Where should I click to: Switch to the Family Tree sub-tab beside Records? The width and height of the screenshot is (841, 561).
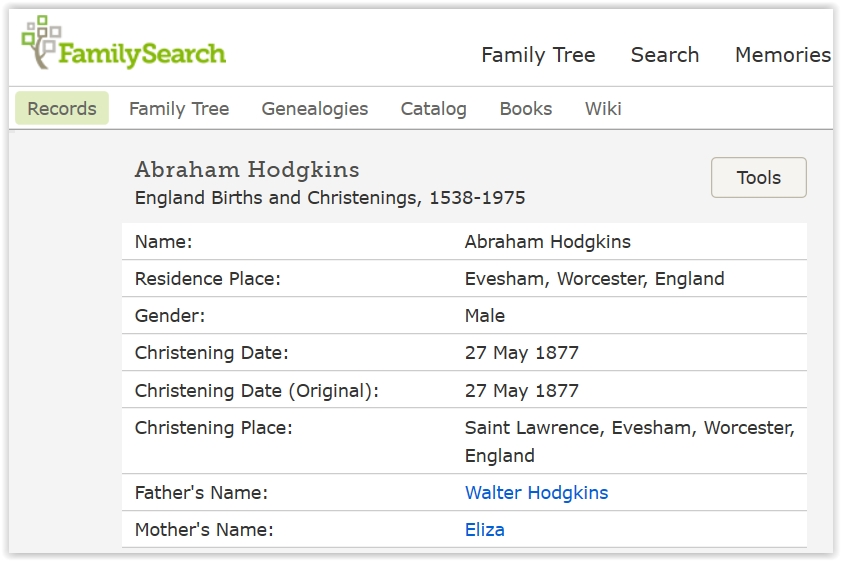click(179, 109)
